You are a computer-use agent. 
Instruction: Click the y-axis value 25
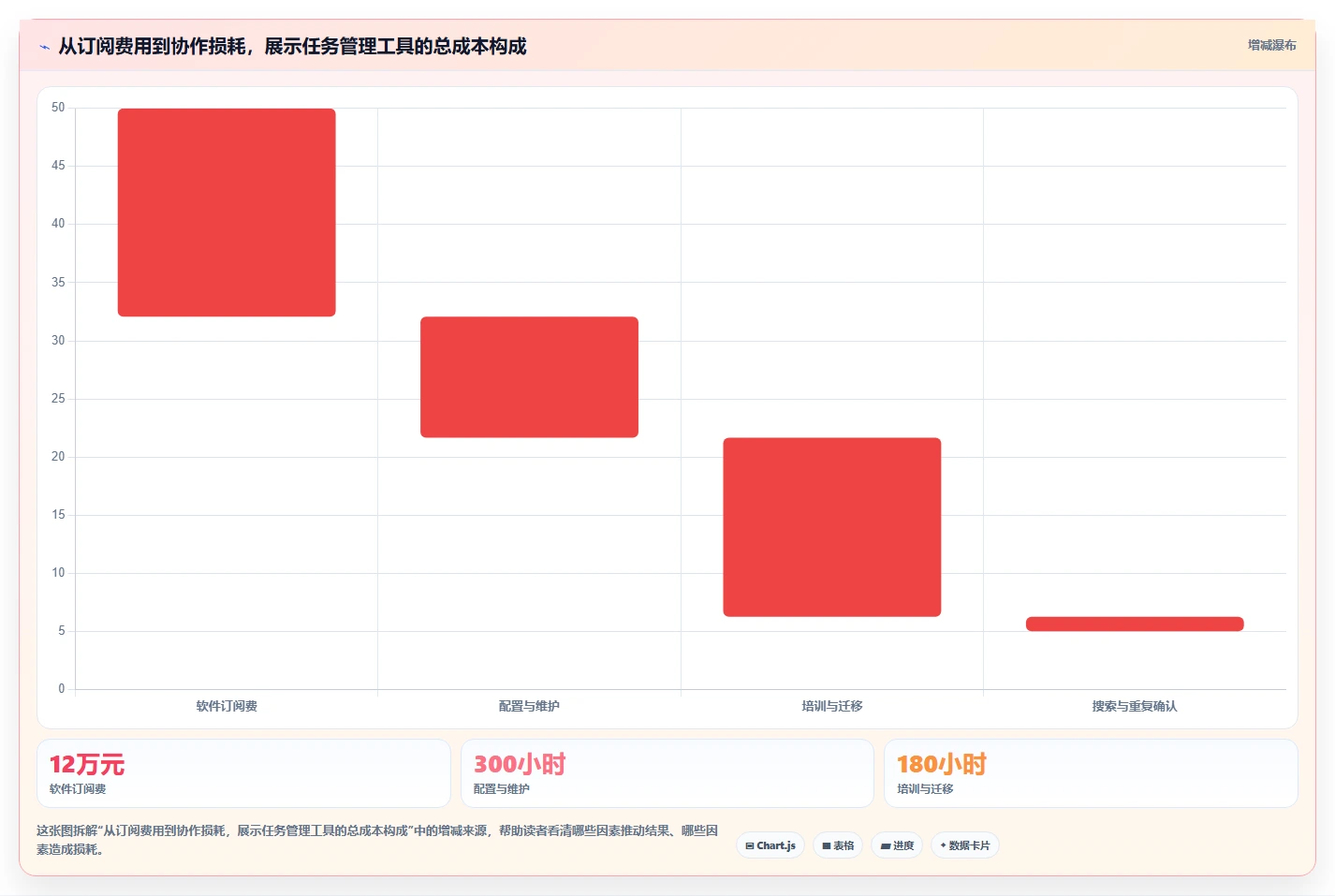click(58, 399)
